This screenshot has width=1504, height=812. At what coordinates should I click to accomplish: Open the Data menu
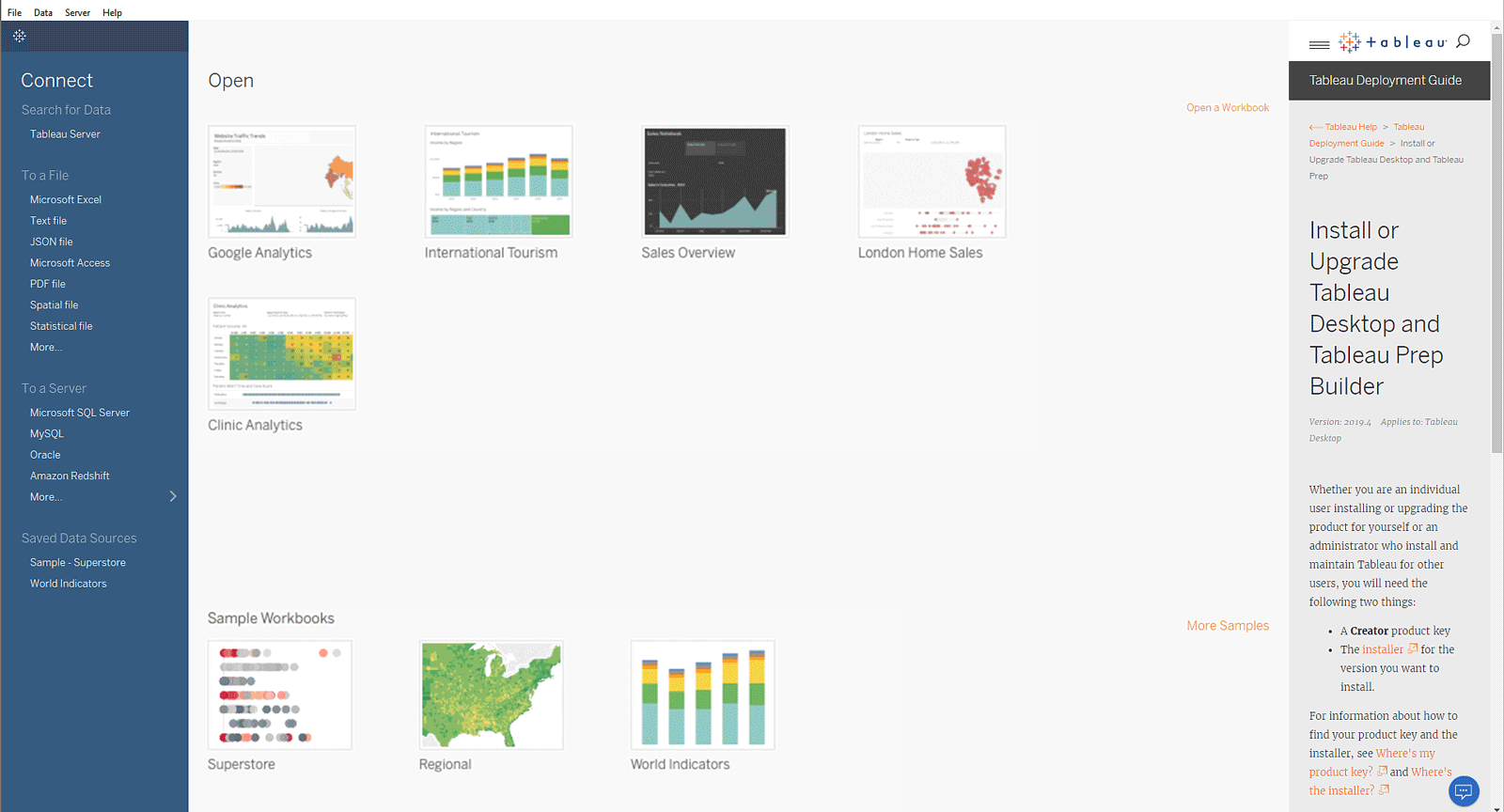[x=43, y=12]
